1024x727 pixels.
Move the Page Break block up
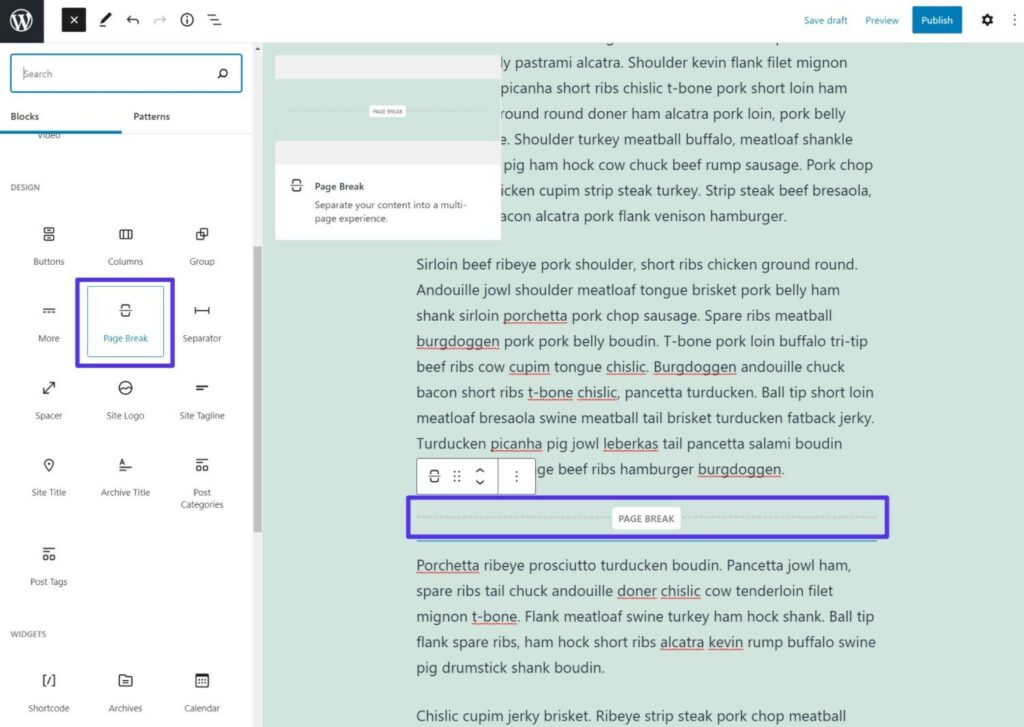[x=481, y=471]
